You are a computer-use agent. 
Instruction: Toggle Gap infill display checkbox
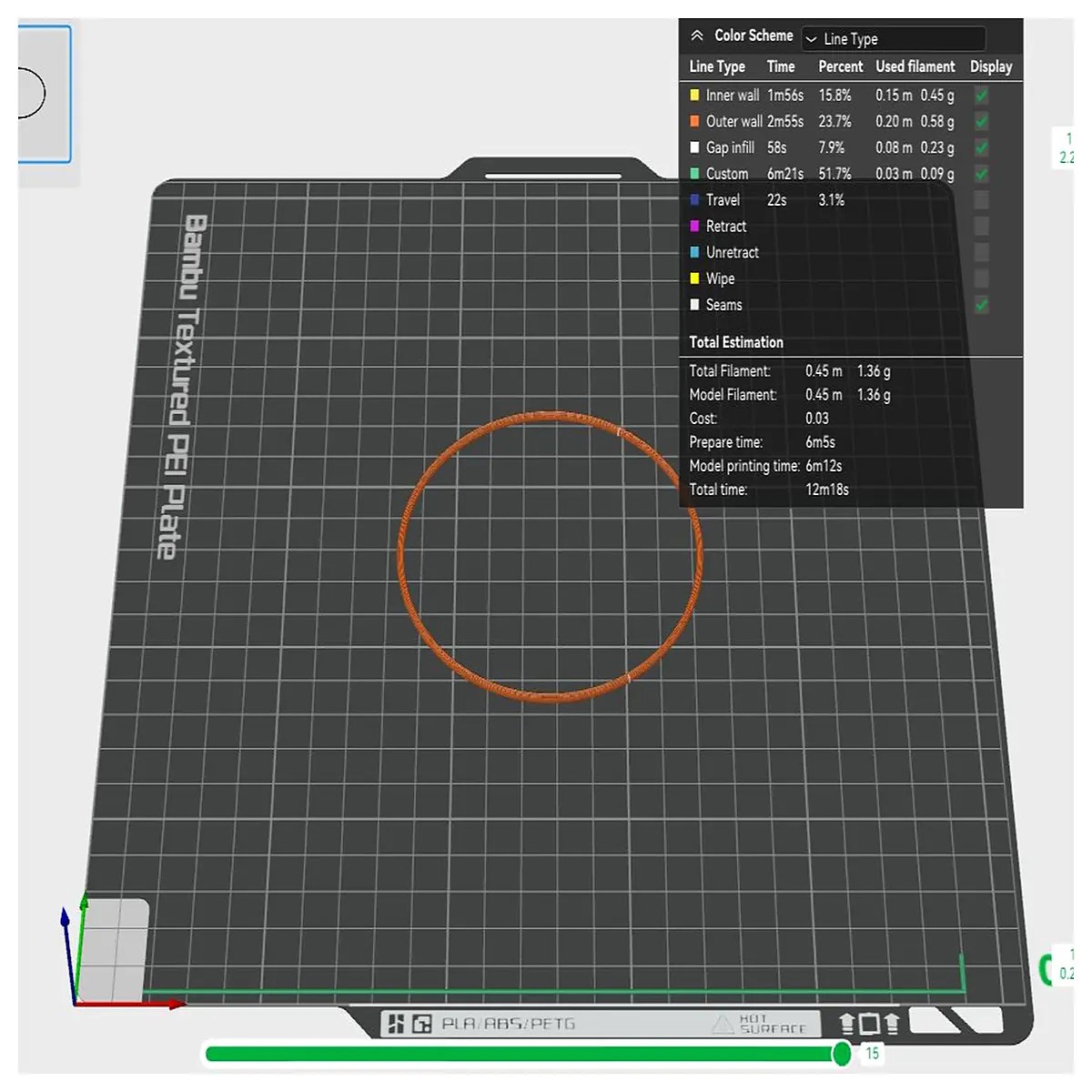[x=982, y=147]
